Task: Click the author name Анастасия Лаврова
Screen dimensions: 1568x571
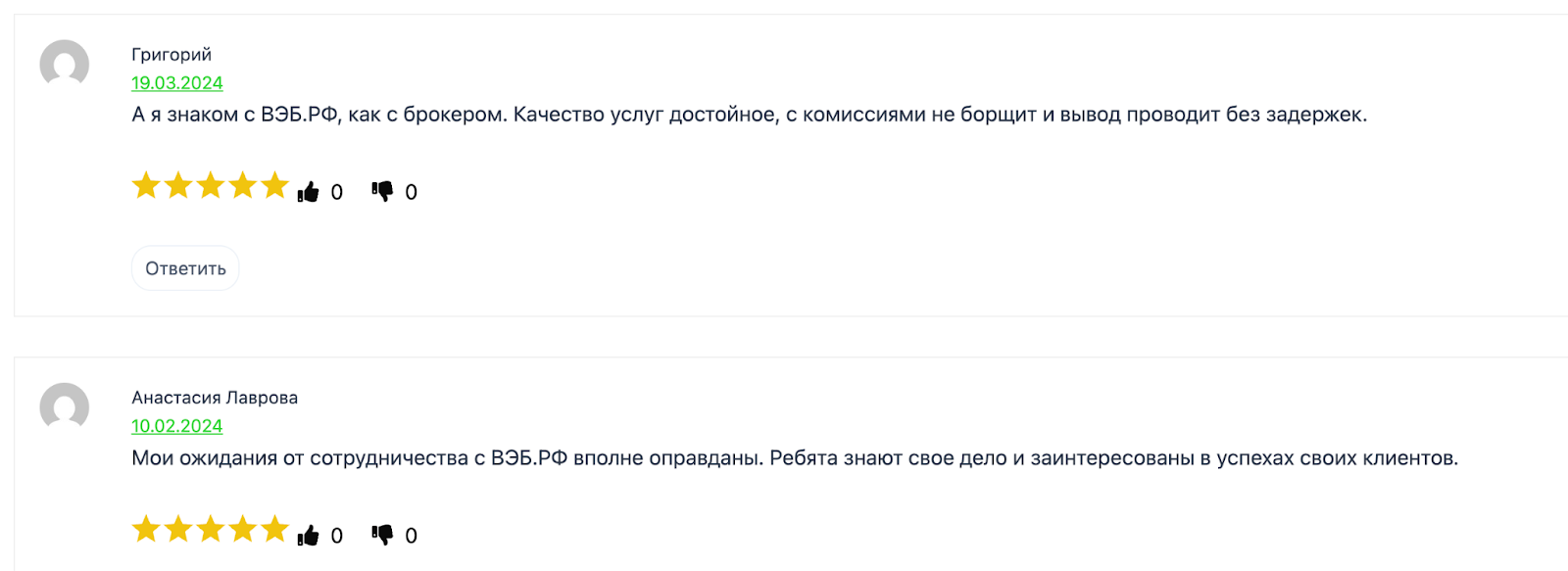Action: point(215,398)
